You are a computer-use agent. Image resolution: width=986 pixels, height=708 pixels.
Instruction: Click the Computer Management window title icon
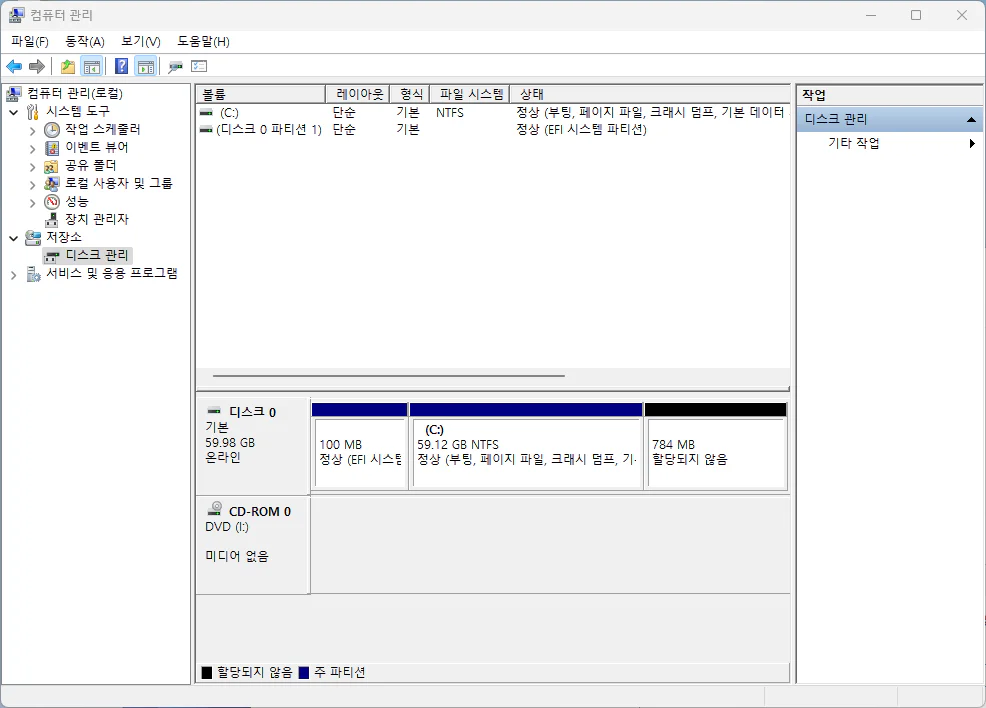[x=17, y=14]
